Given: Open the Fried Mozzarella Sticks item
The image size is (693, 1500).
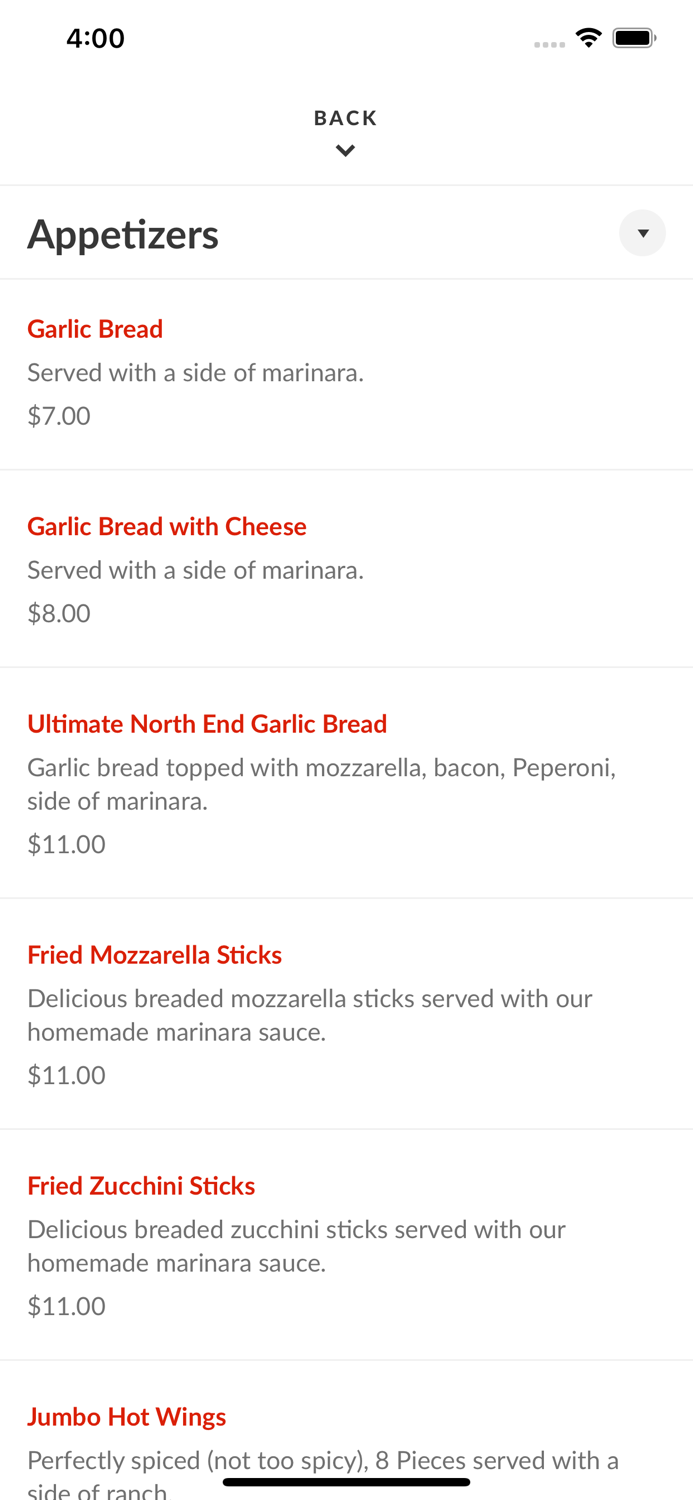Looking at the screenshot, I should click(x=155, y=955).
